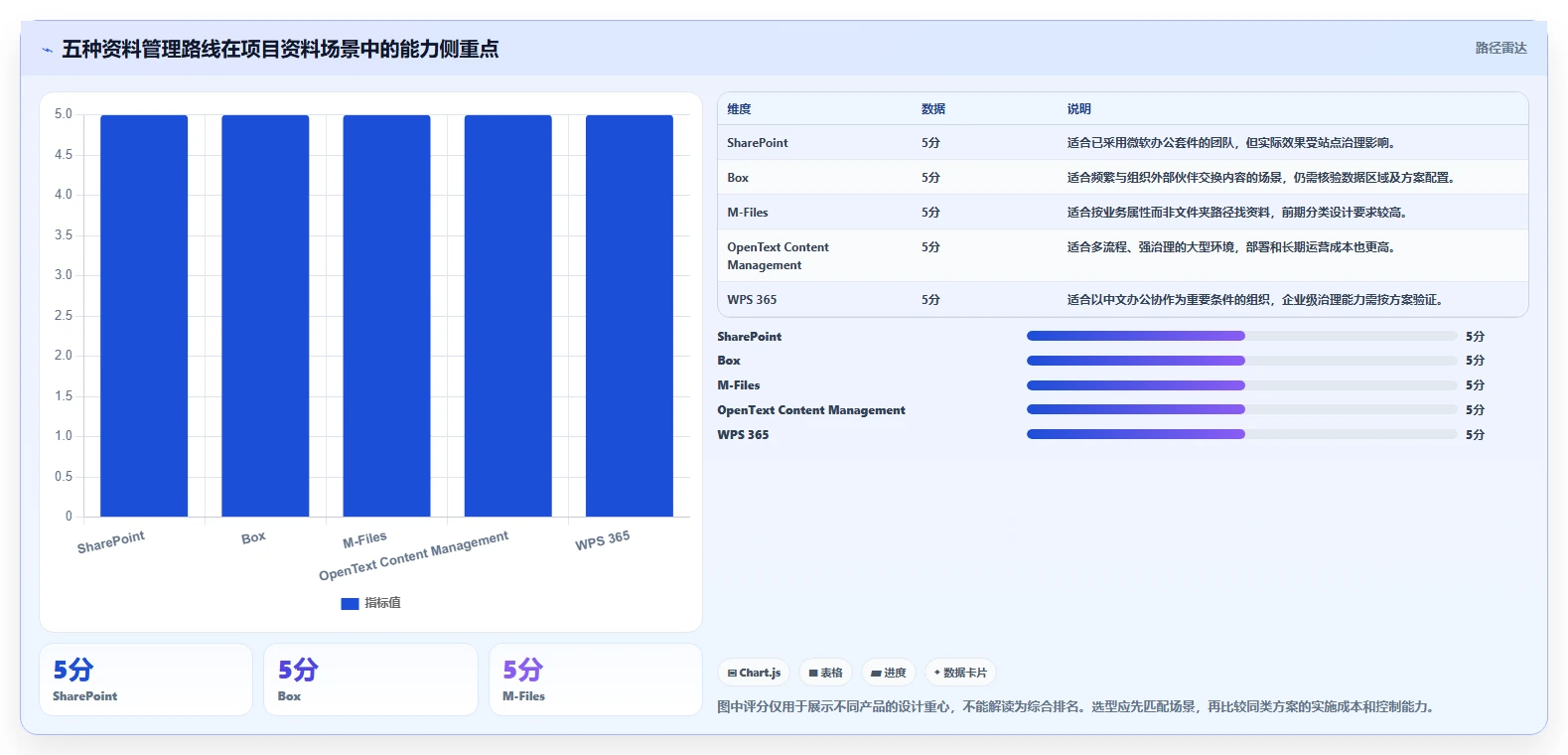Click the WPS 365 x-axis label
1568x755 pixels.
(x=602, y=540)
